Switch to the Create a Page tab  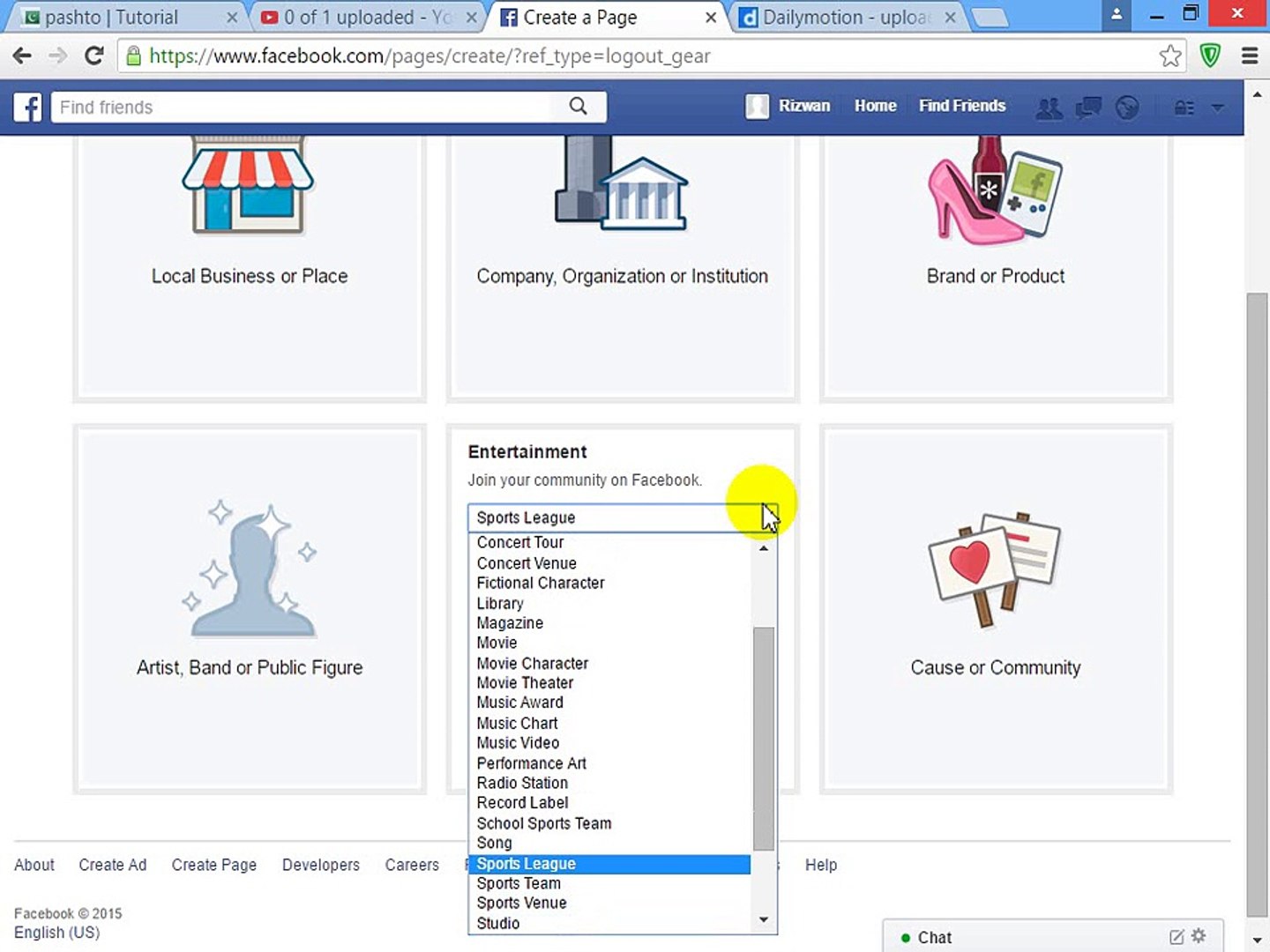point(609,18)
